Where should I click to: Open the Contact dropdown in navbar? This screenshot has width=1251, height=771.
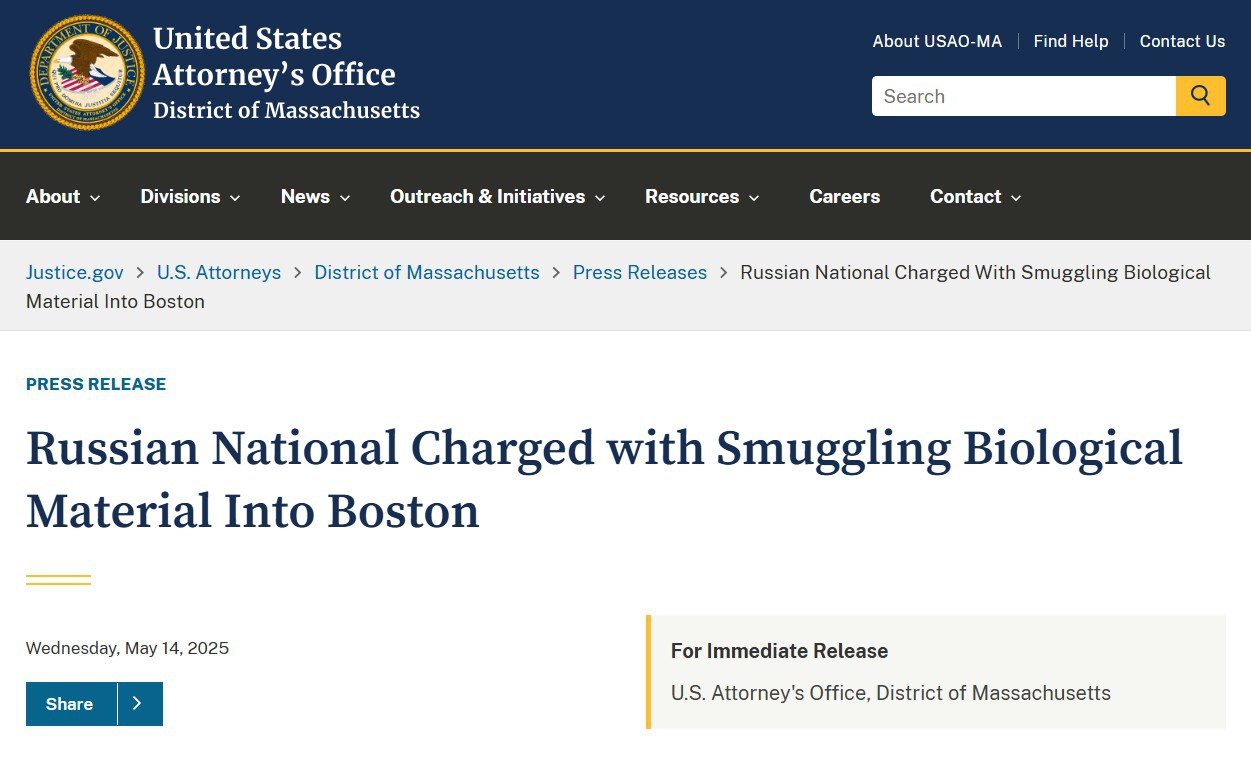pyautogui.click(x=975, y=197)
